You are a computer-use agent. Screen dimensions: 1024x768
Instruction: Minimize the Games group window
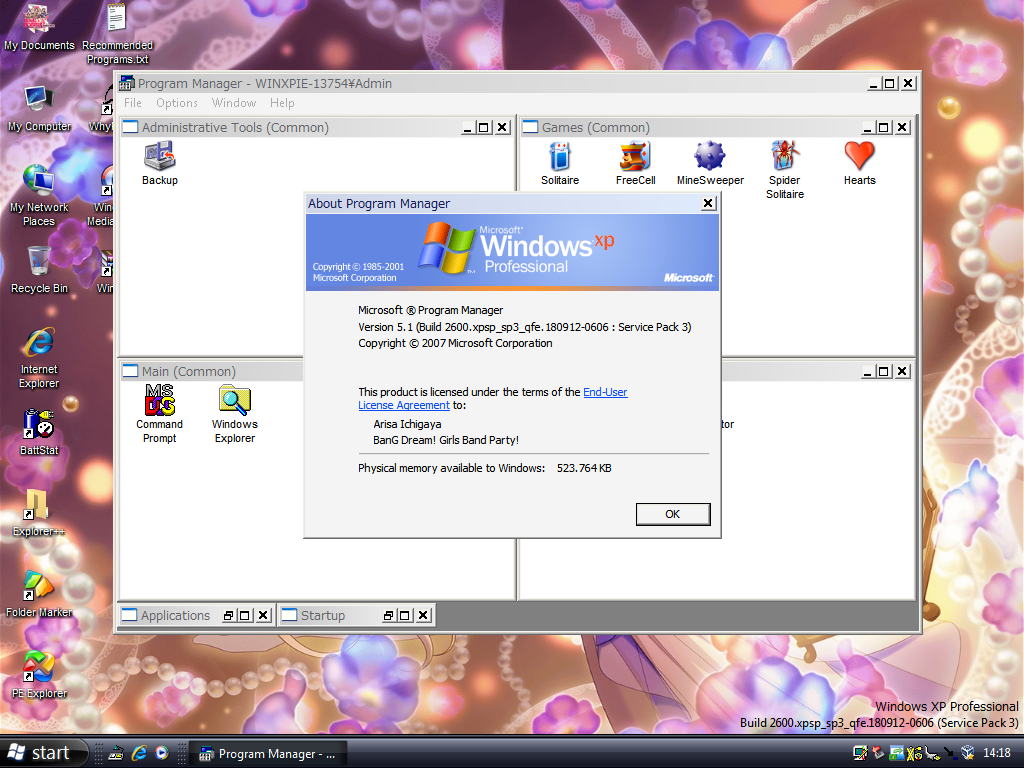click(867, 127)
